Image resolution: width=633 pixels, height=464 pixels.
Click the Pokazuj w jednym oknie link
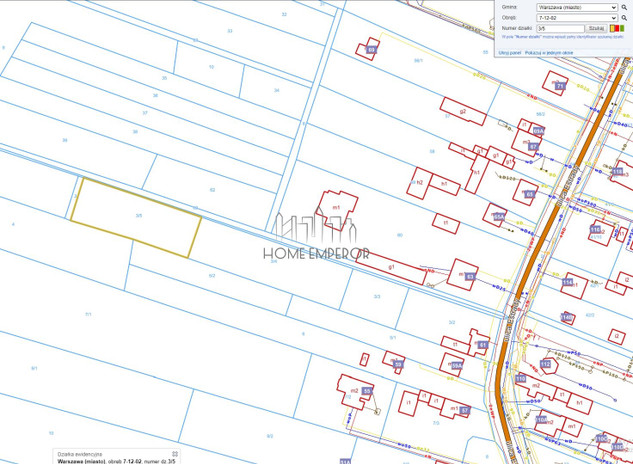click(549, 52)
